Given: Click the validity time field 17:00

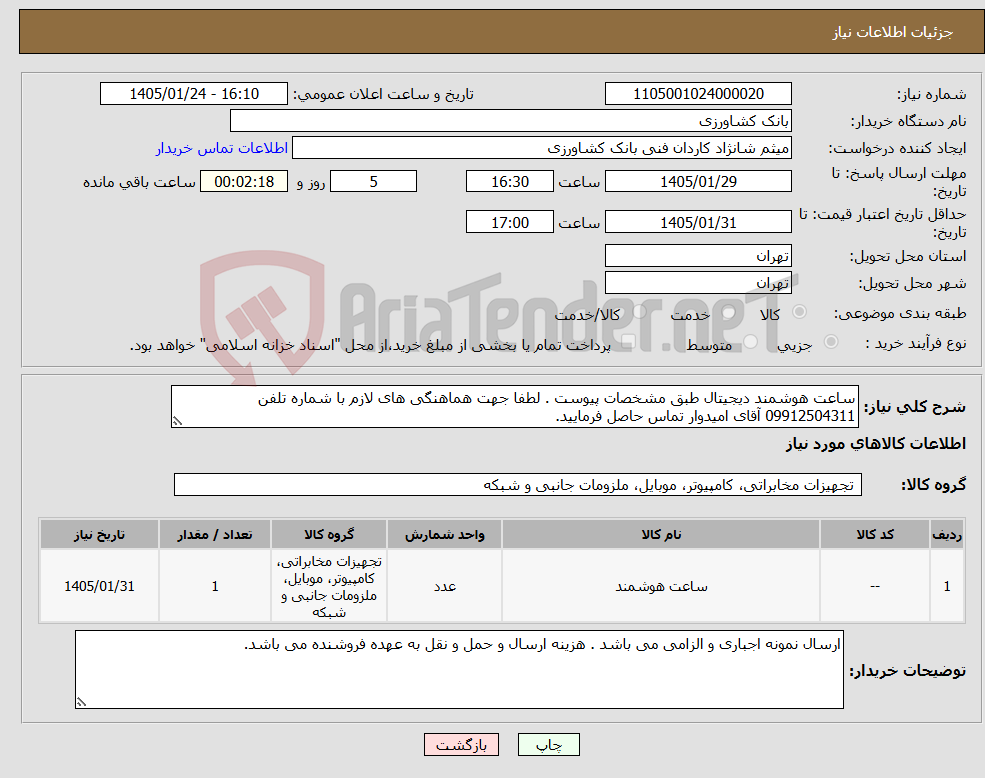Looking at the screenshot, I should (509, 222).
